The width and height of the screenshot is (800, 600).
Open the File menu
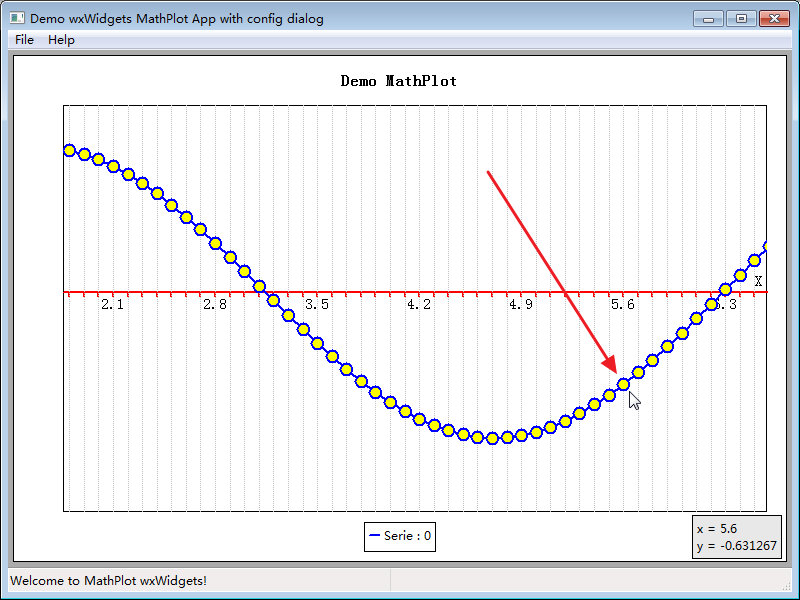(23, 39)
